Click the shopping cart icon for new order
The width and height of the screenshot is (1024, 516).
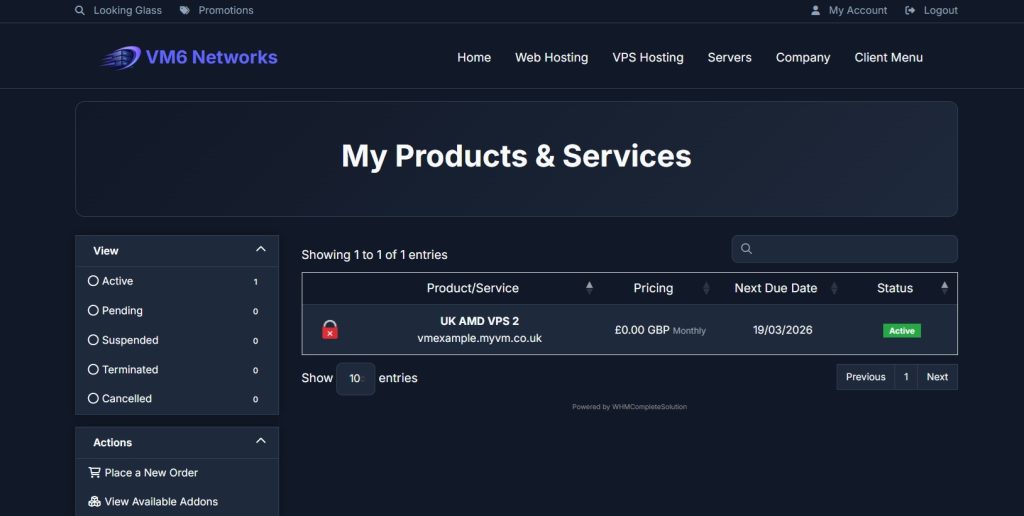[x=95, y=472]
